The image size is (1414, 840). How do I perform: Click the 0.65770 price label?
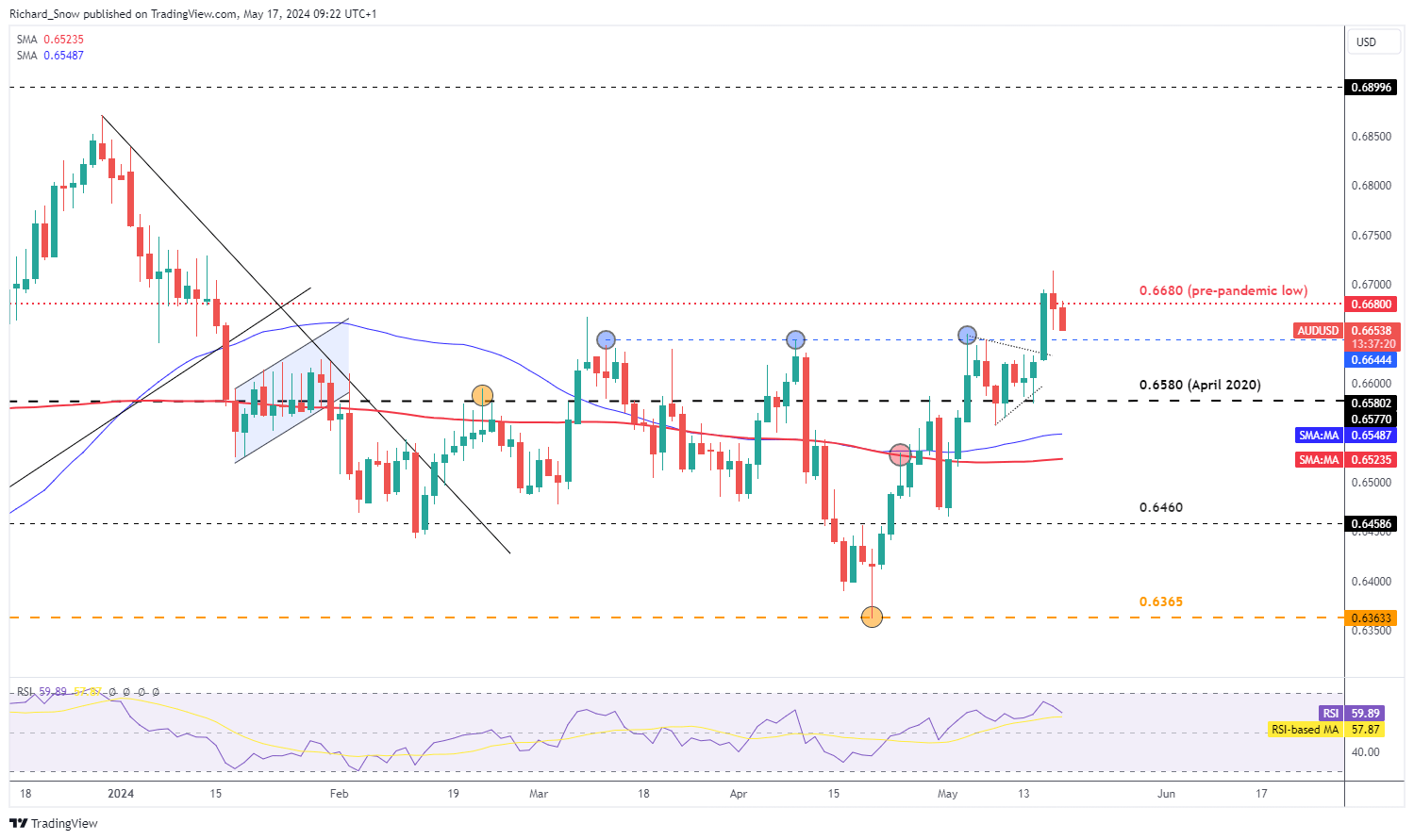[x=1372, y=420]
